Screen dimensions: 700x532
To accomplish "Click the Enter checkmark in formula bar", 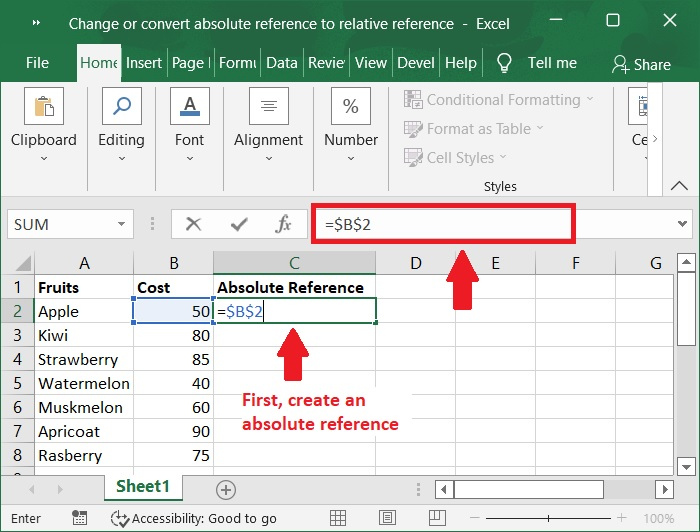I will click(x=238, y=225).
